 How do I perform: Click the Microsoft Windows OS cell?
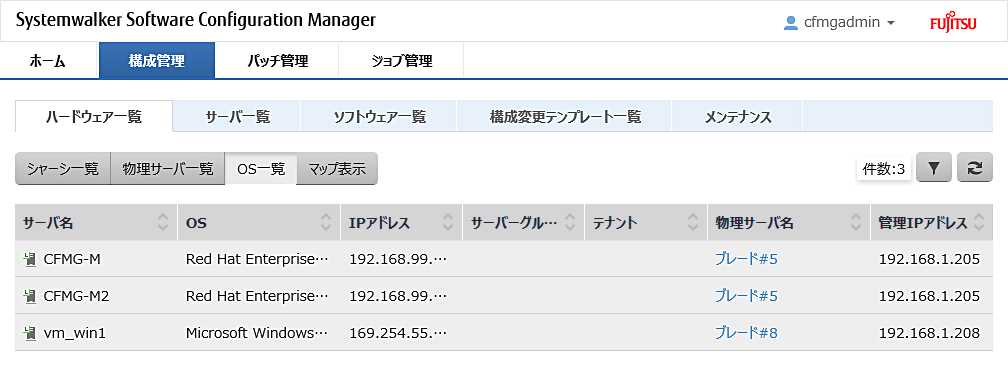(x=257, y=332)
